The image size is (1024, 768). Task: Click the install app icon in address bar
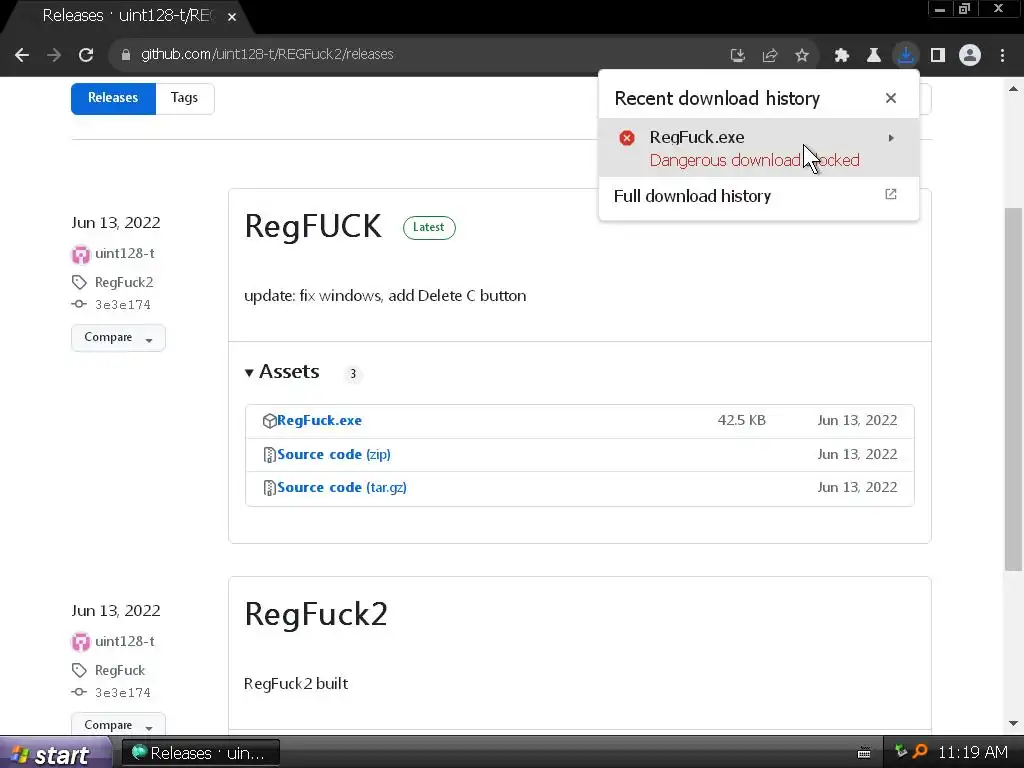click(737, 56)
